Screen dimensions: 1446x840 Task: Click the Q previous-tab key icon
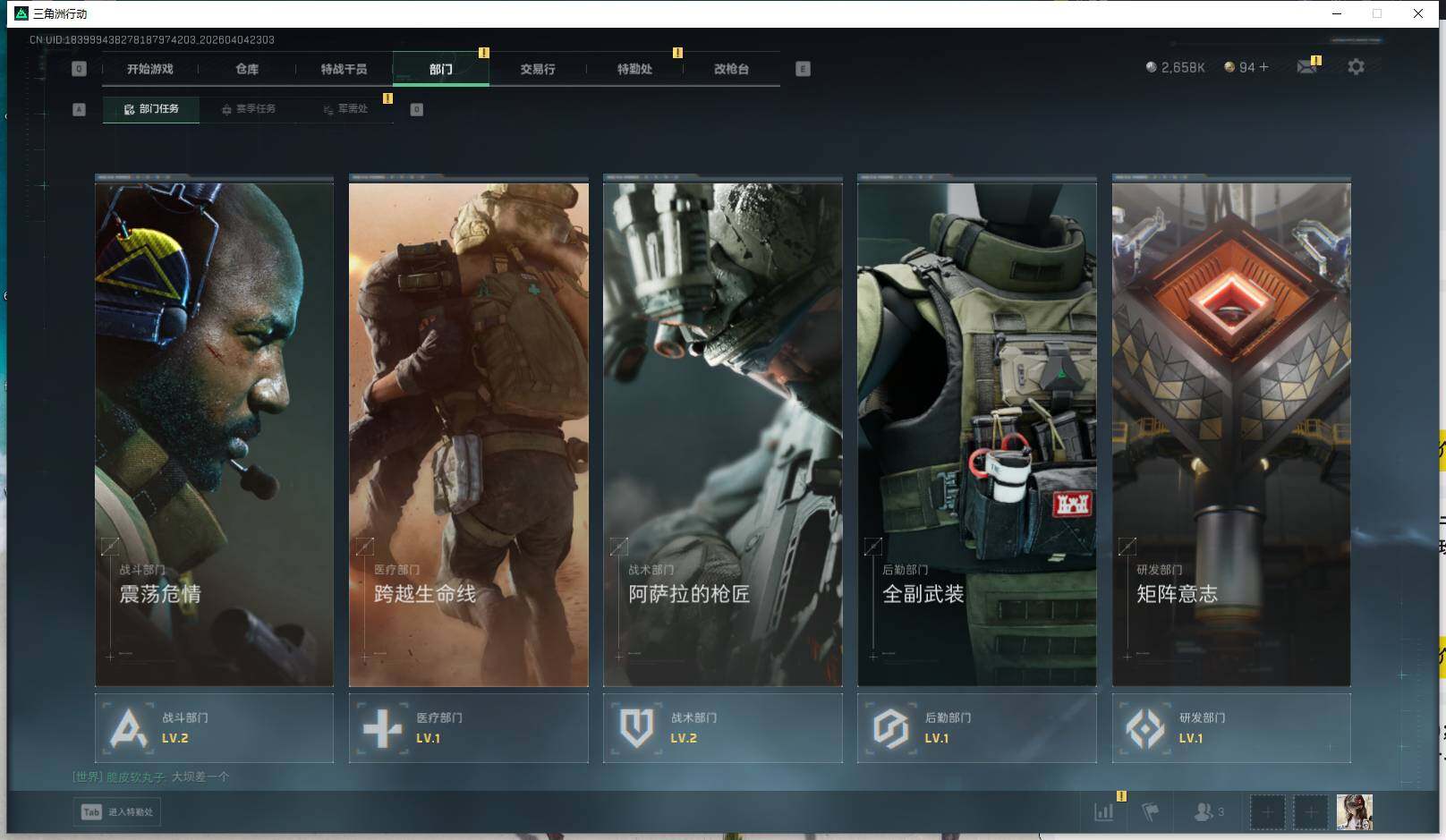79,69
